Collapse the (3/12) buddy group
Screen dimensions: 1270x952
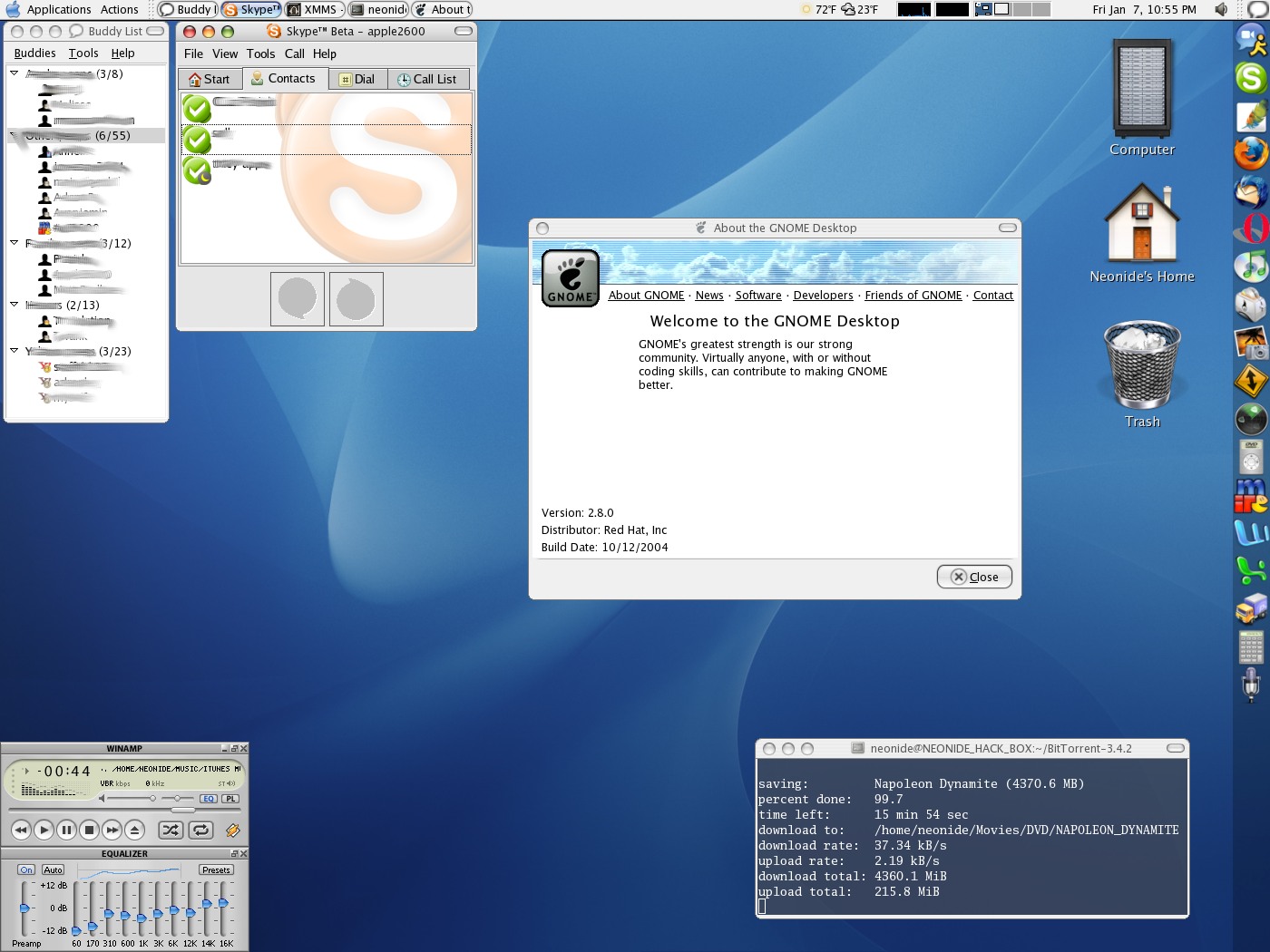(x=14, y=242)
